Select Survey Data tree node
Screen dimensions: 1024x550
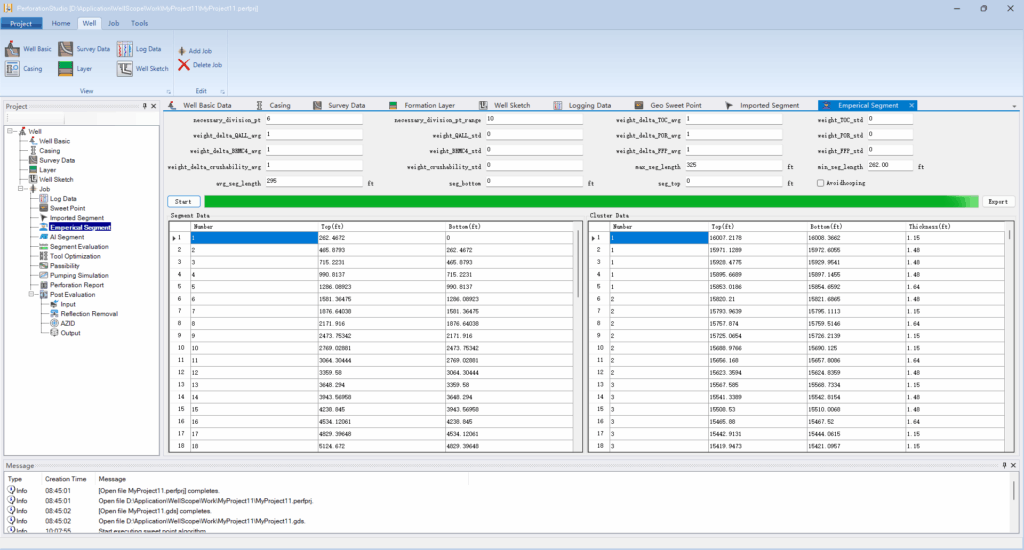point(57,160)
